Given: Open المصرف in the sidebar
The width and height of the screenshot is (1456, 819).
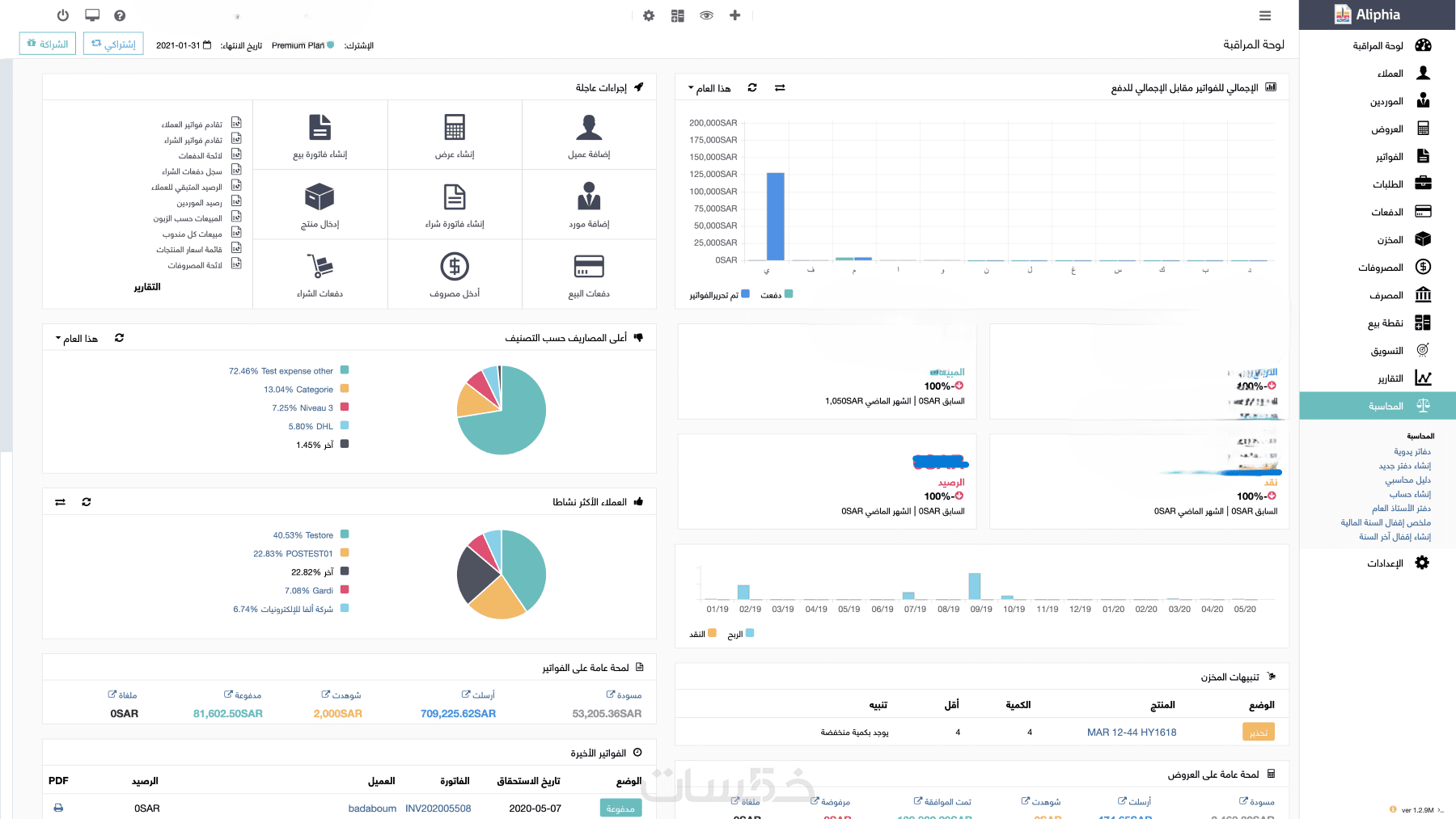Looking at the screenshot, I should tap(1400, 295).
